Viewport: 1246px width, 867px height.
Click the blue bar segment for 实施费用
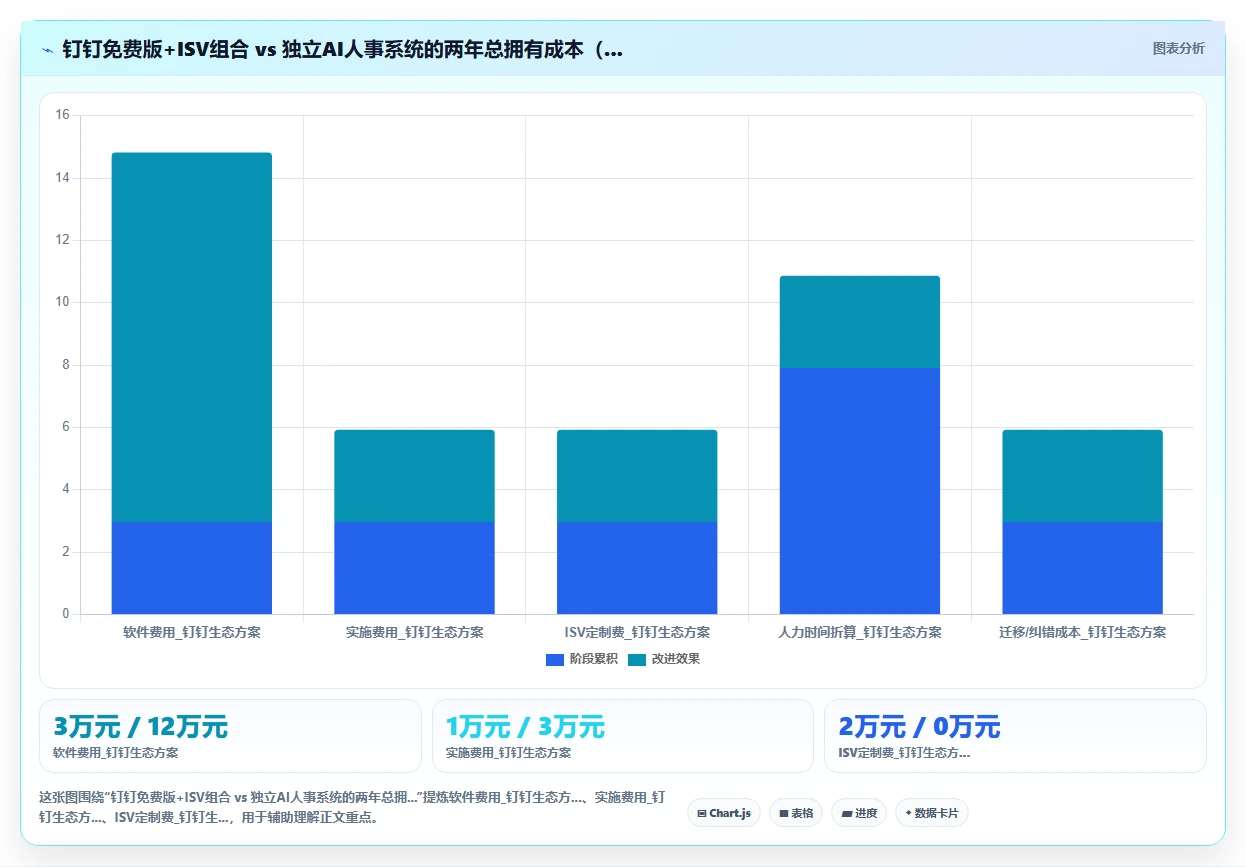point(414,568)
